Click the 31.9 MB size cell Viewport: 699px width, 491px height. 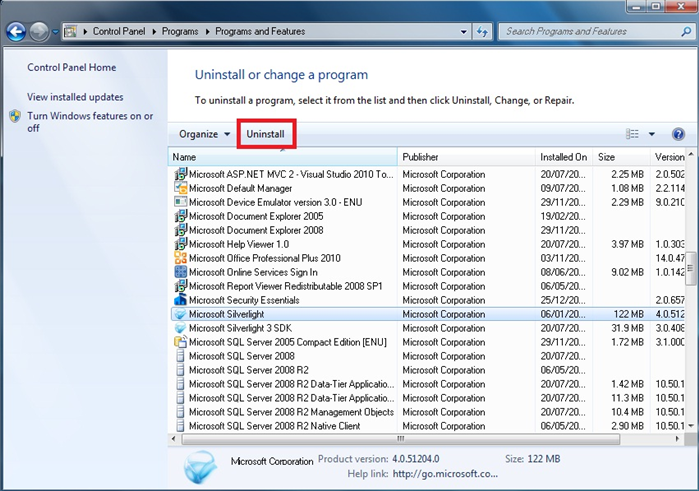tap(627, 328)
